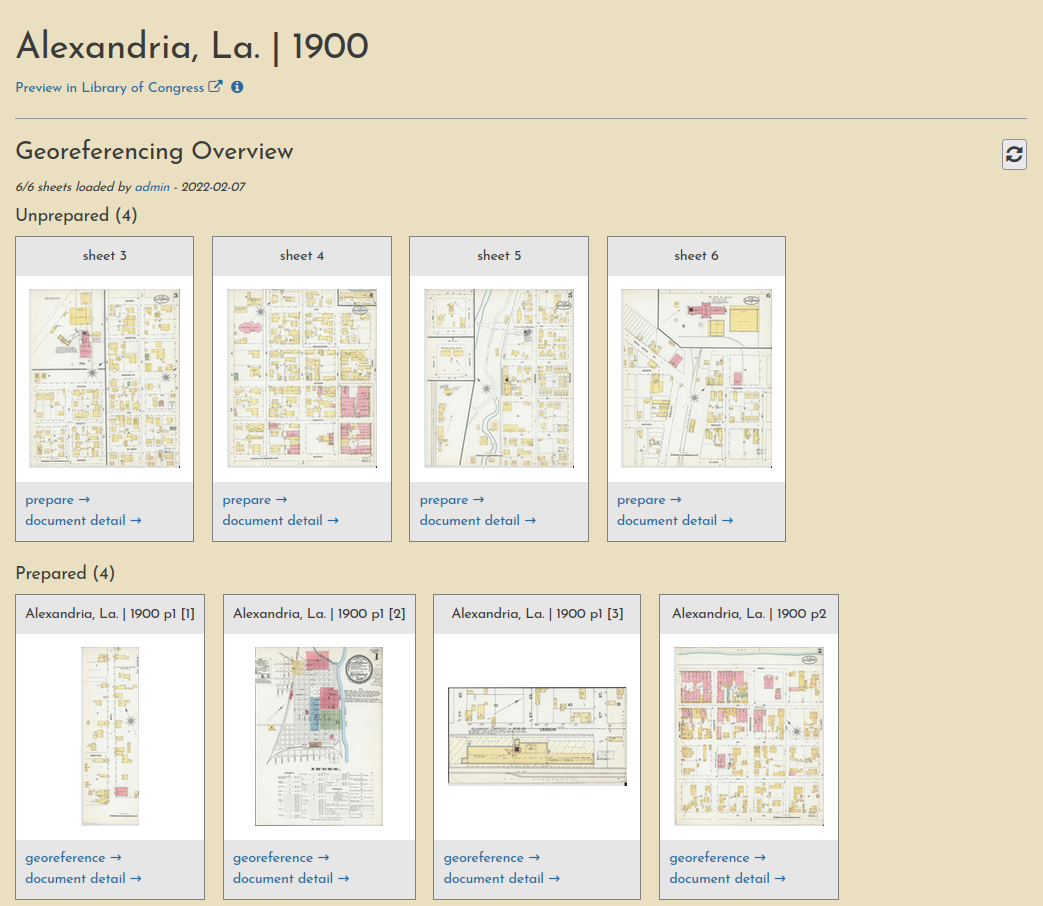Screen dimensions: 1043x906
Task: Click prepare link for sheet 3
Action: click(57, 500)
